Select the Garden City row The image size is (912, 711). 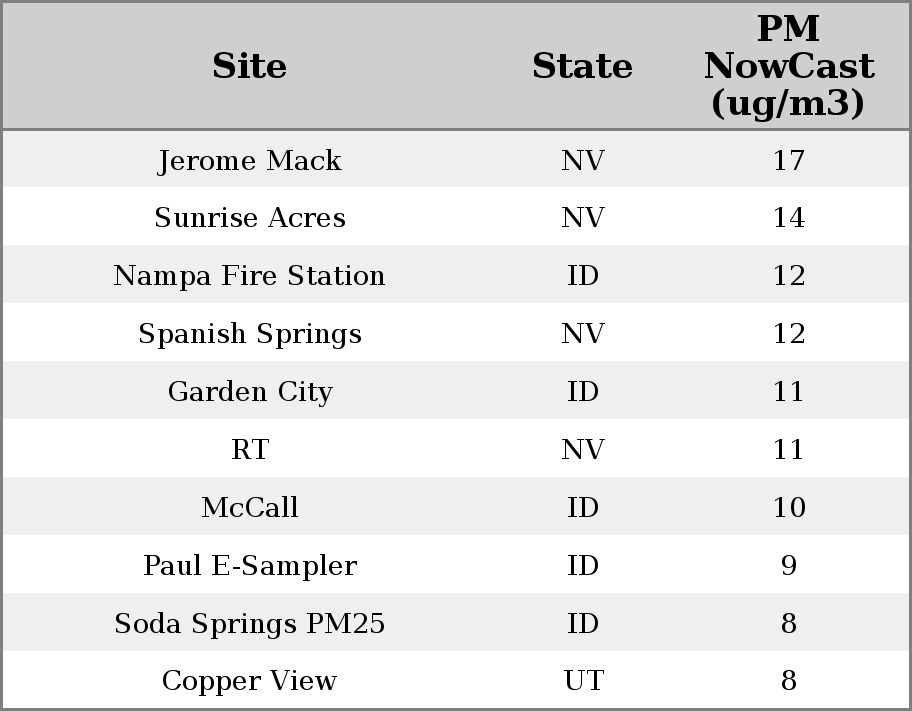[249, 392]
